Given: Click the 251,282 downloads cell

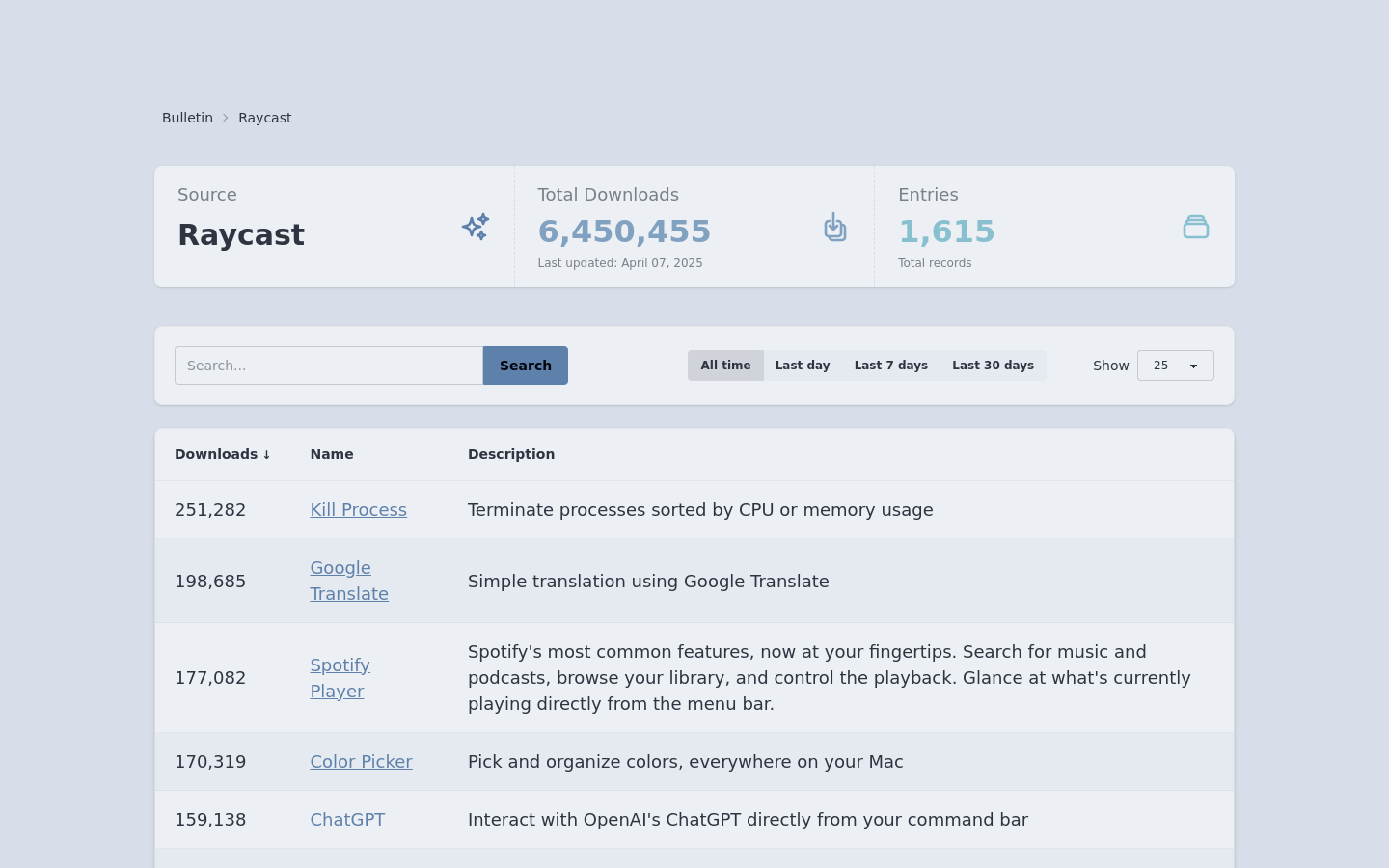Looking at the screenshot, I should pyautogui.click(x=210, y=510).
